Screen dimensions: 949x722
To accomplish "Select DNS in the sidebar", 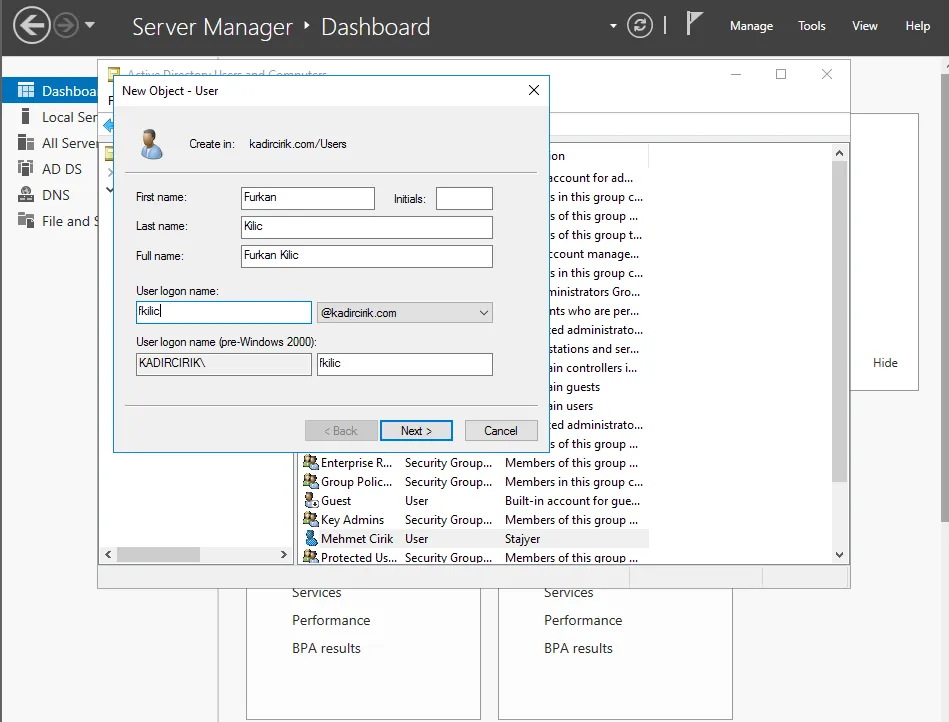I will pos(50,195).
